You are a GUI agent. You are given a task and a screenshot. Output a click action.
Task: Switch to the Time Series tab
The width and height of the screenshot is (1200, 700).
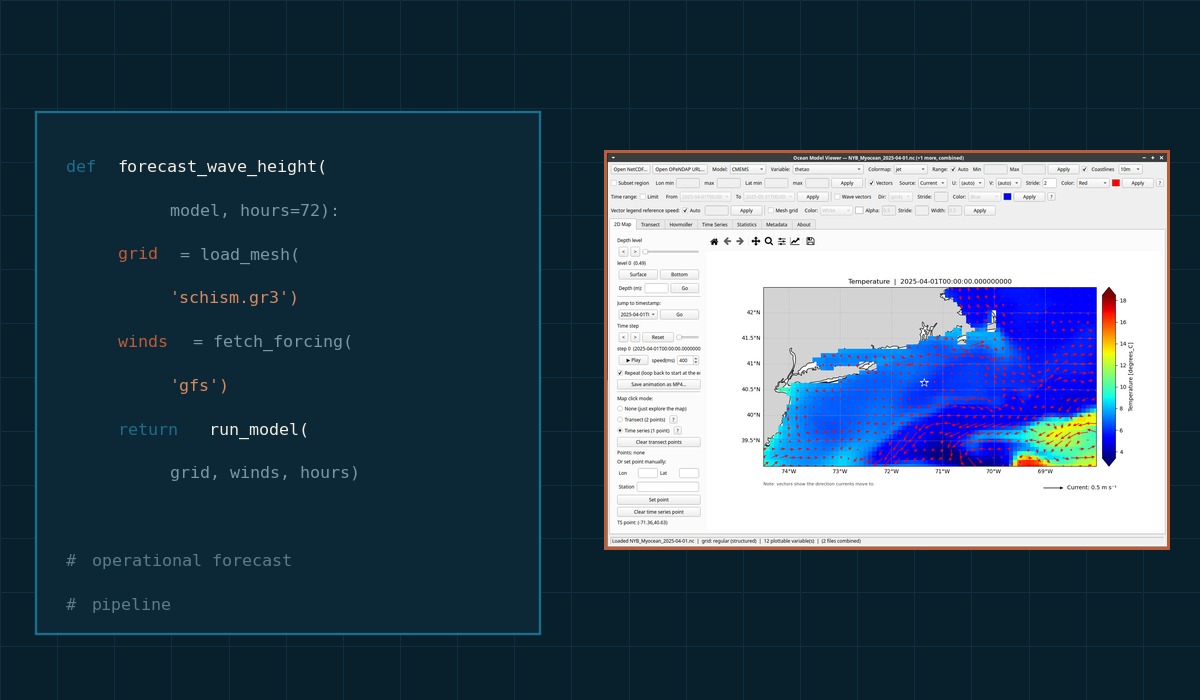click(715, 224)
